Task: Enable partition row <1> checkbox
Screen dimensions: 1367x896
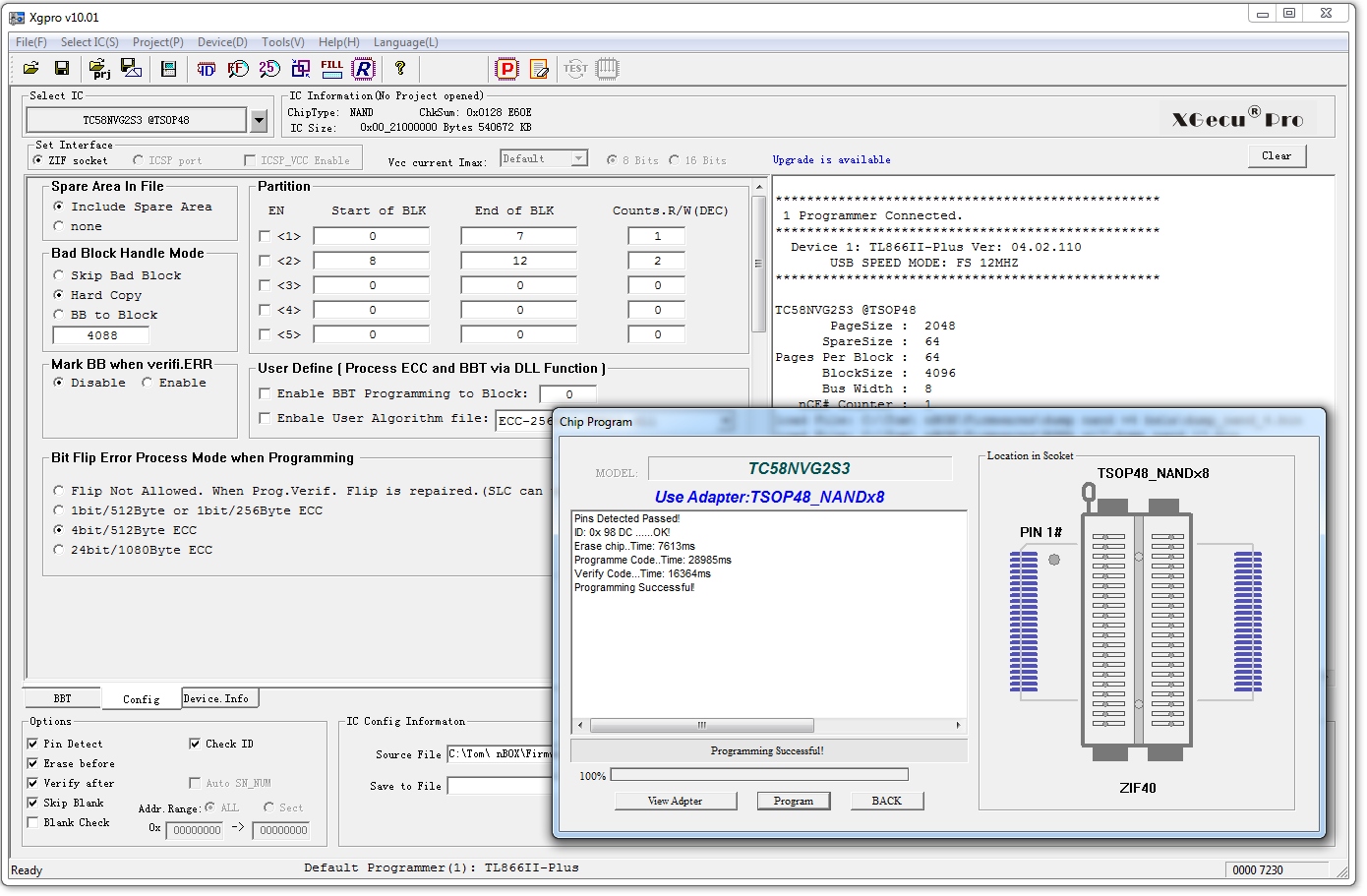Action: [265, 236]
